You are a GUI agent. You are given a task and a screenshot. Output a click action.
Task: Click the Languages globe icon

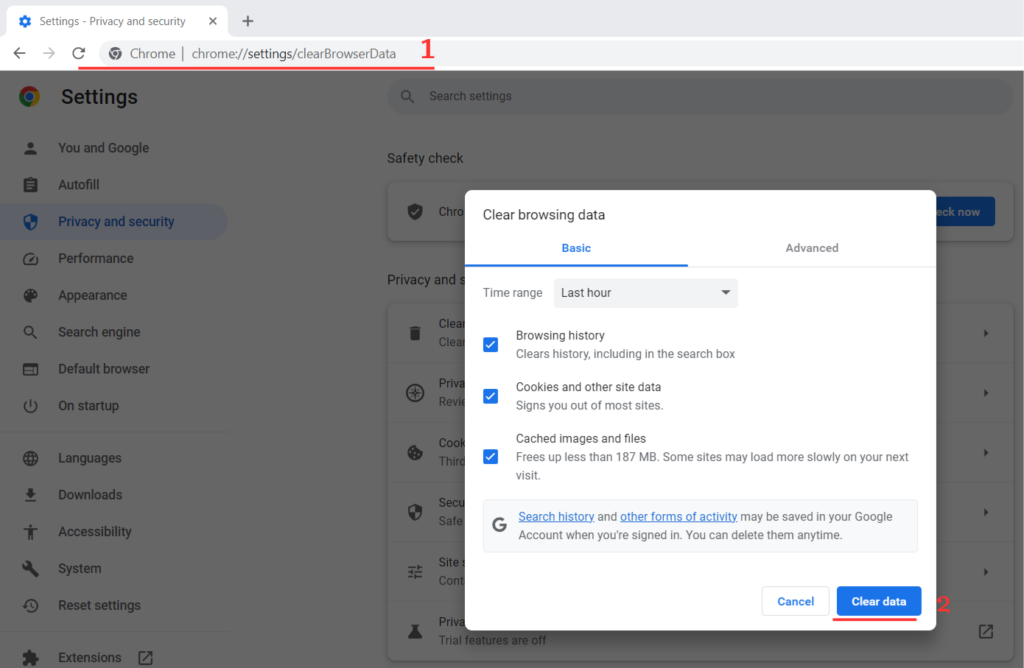[x=30, y=458]
